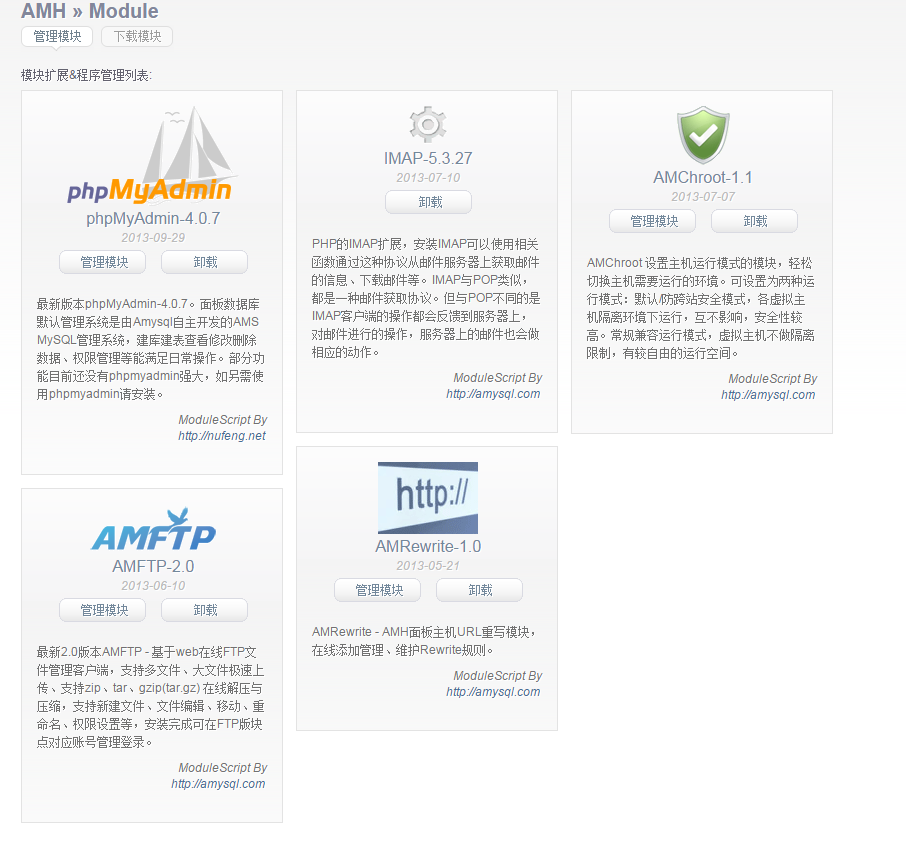Screen dimensions: 906x843
Task: Manage the AMFTP-2.0 module
Action: (x=102, y=610)
